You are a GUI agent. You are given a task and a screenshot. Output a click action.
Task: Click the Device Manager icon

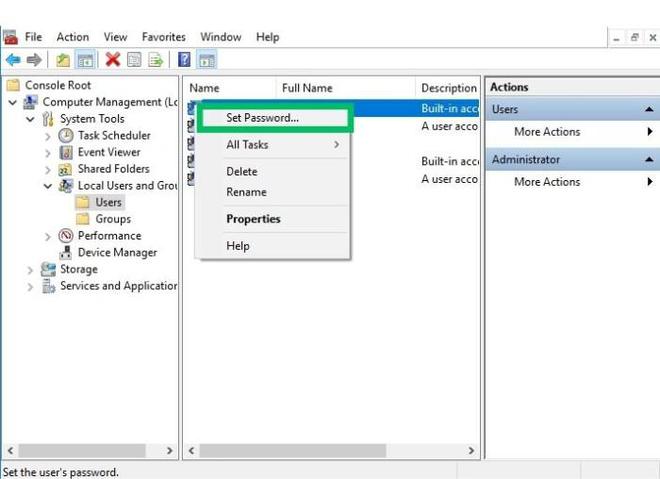point(66,253)
